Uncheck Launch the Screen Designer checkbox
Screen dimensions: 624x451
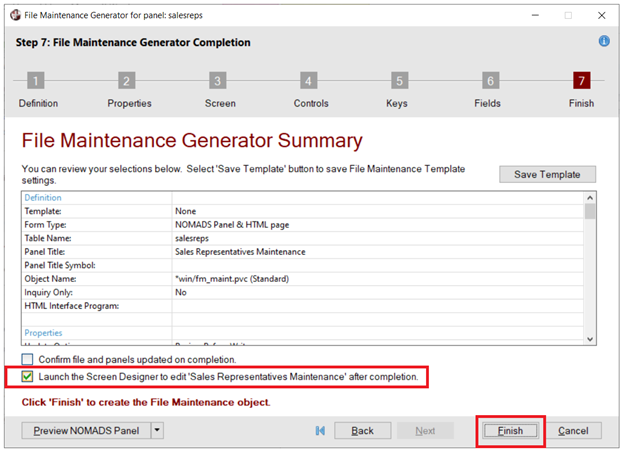coord(28,377)
